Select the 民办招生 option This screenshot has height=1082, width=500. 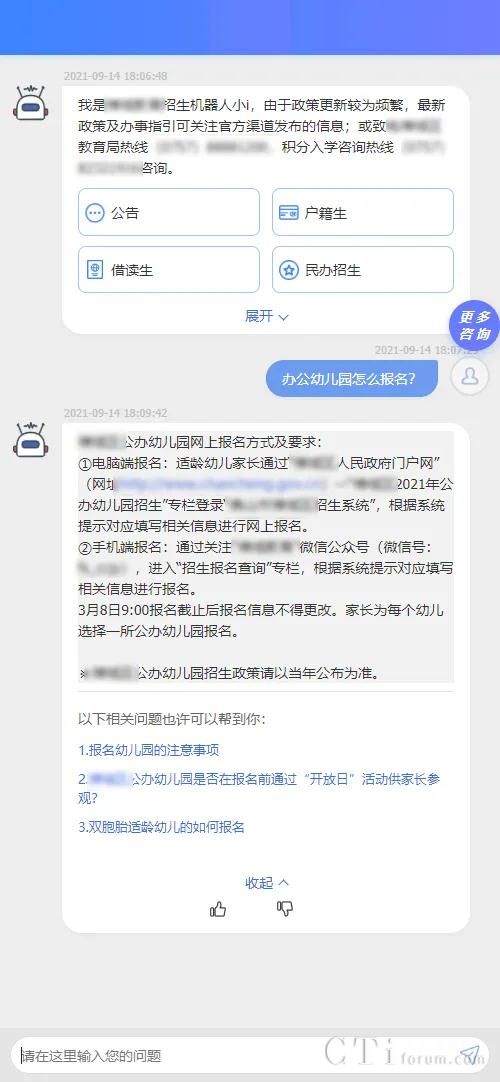363,270
